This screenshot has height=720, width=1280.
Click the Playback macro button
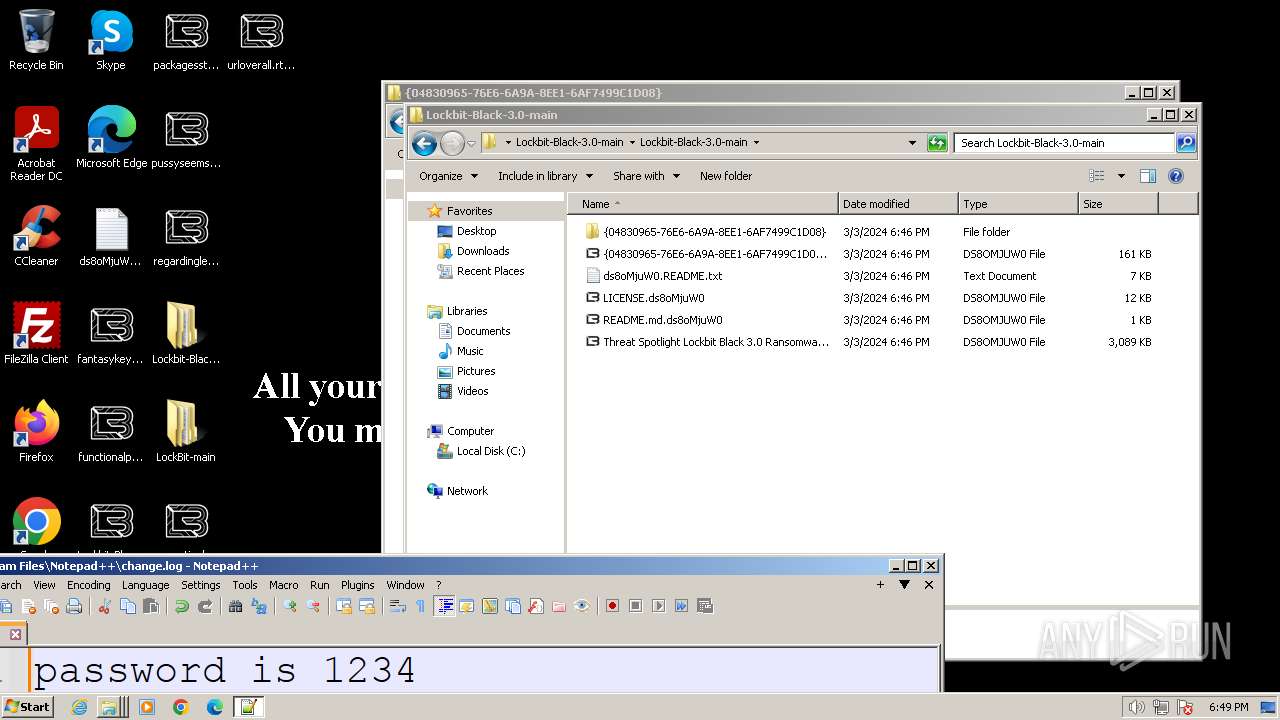coord(658,606)
